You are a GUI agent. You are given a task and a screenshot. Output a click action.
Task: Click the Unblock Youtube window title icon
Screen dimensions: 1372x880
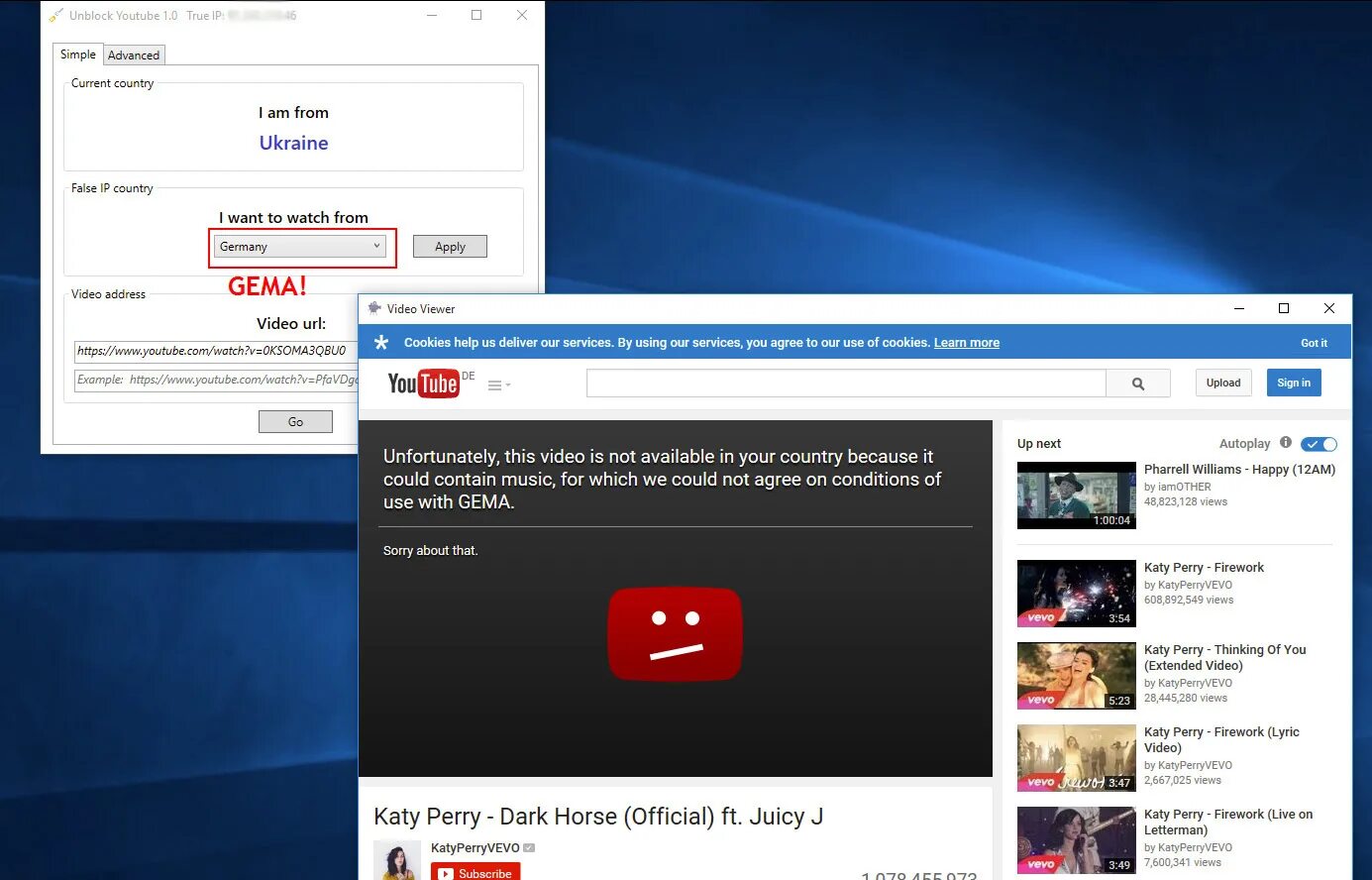pyautogui.click(x=55, y=15)
